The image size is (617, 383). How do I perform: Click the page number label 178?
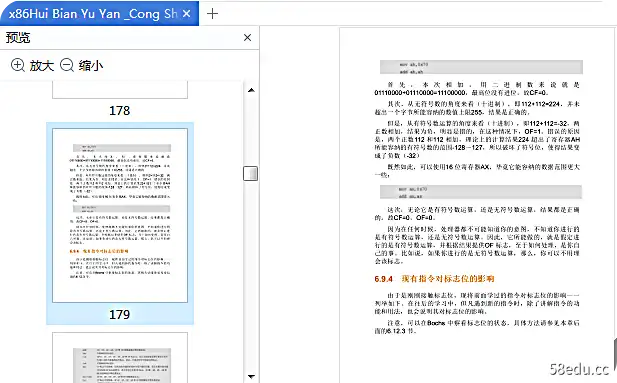pos(120,111)
